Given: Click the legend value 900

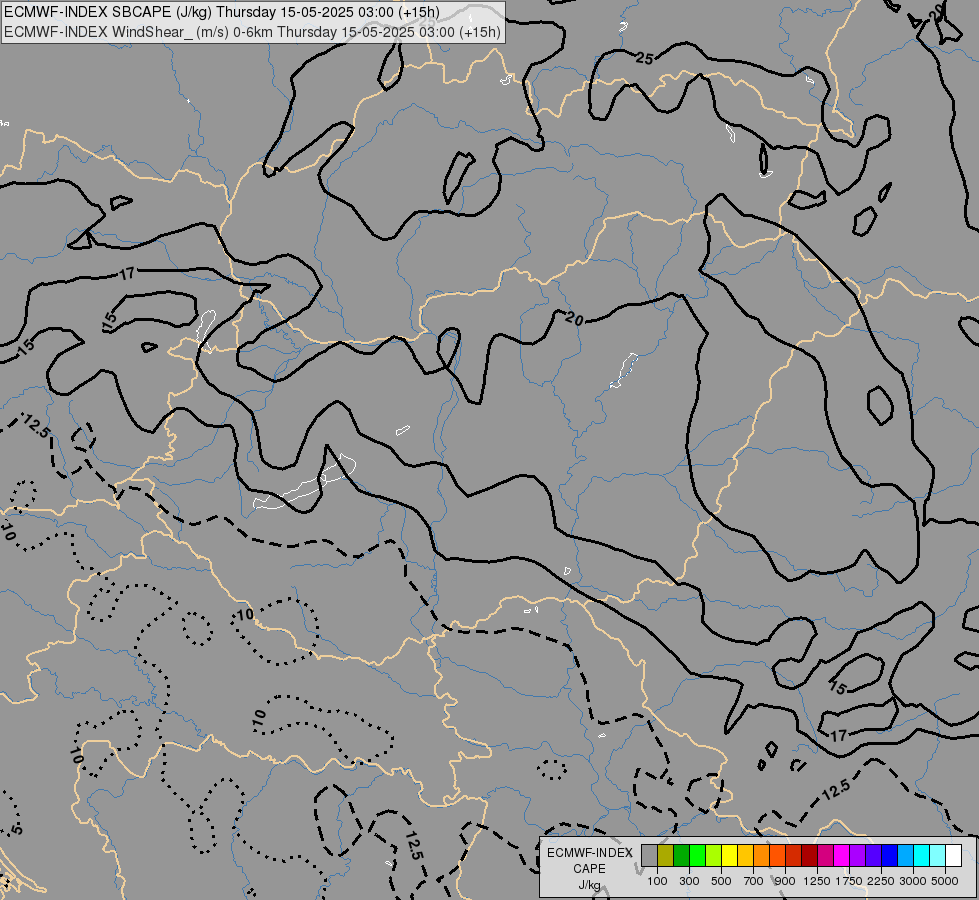Looking at the screenshot, I should pos(785,881).
